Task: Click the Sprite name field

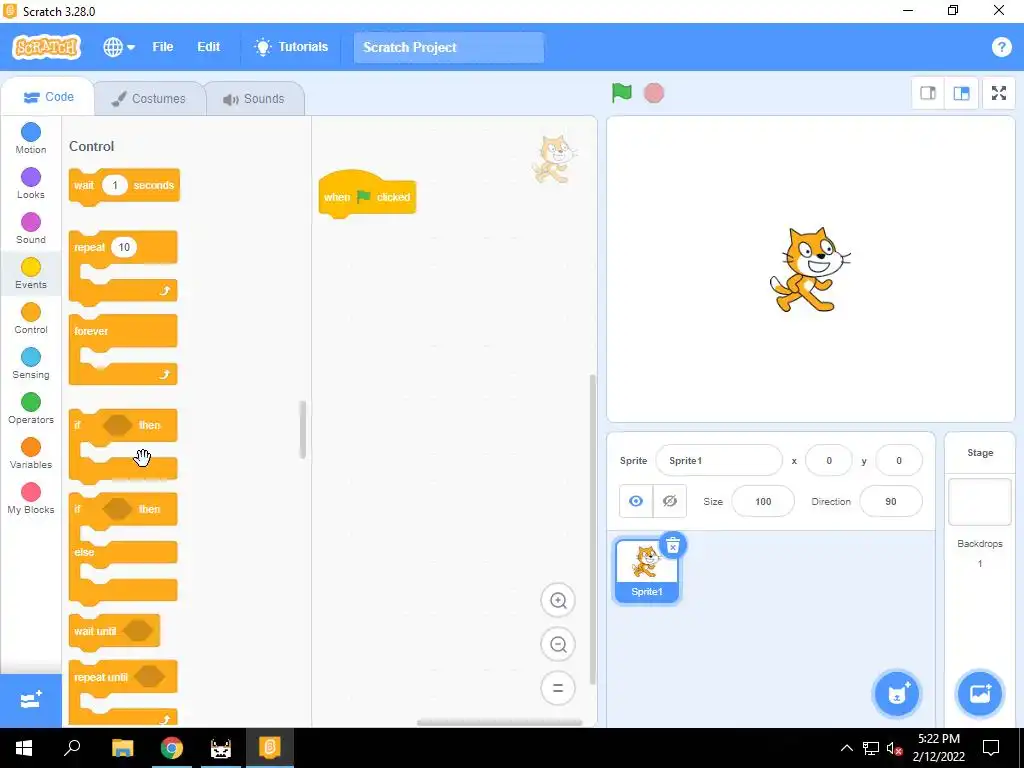Action: pos(718,460)
